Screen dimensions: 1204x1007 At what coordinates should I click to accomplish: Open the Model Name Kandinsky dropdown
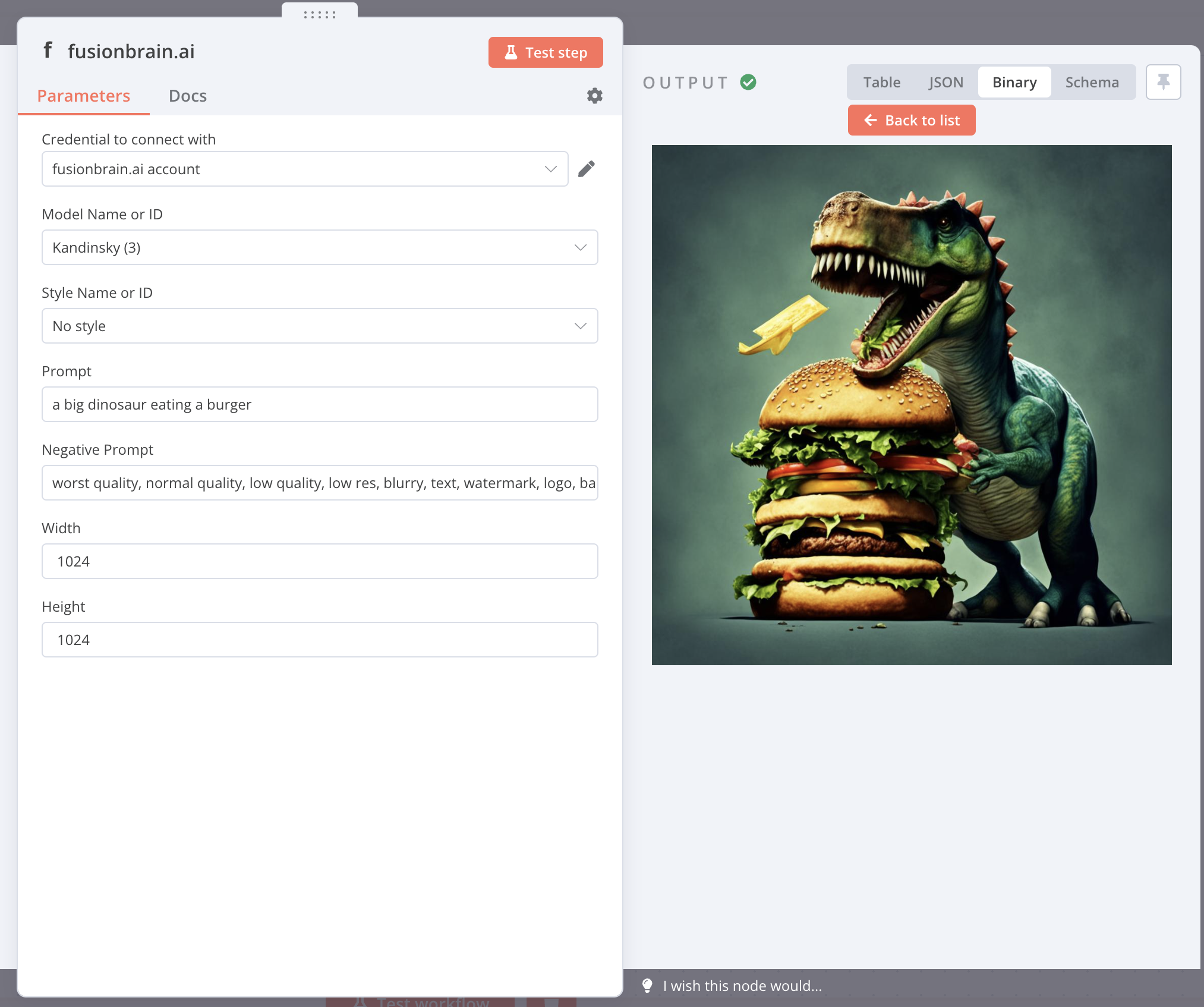(x=320, y=247)
